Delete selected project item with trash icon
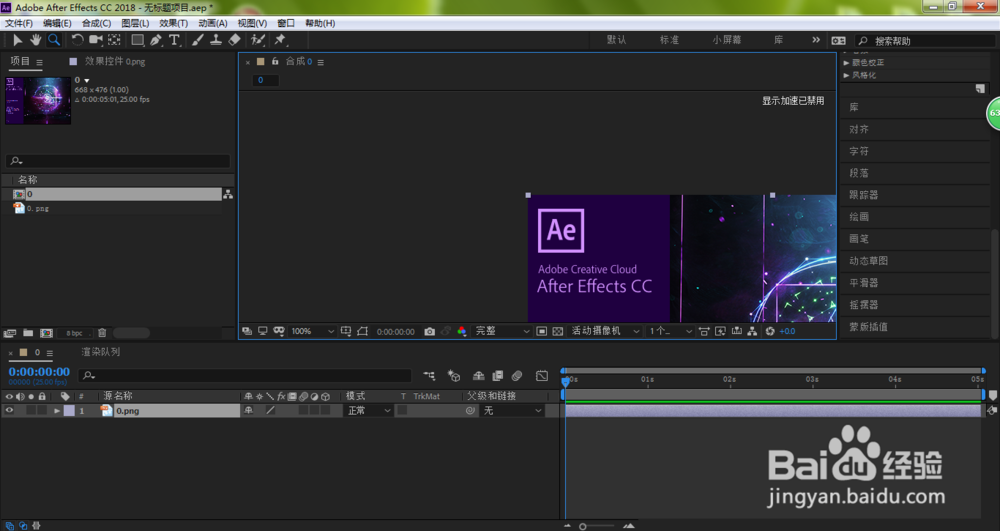 [x=102, y=333]
